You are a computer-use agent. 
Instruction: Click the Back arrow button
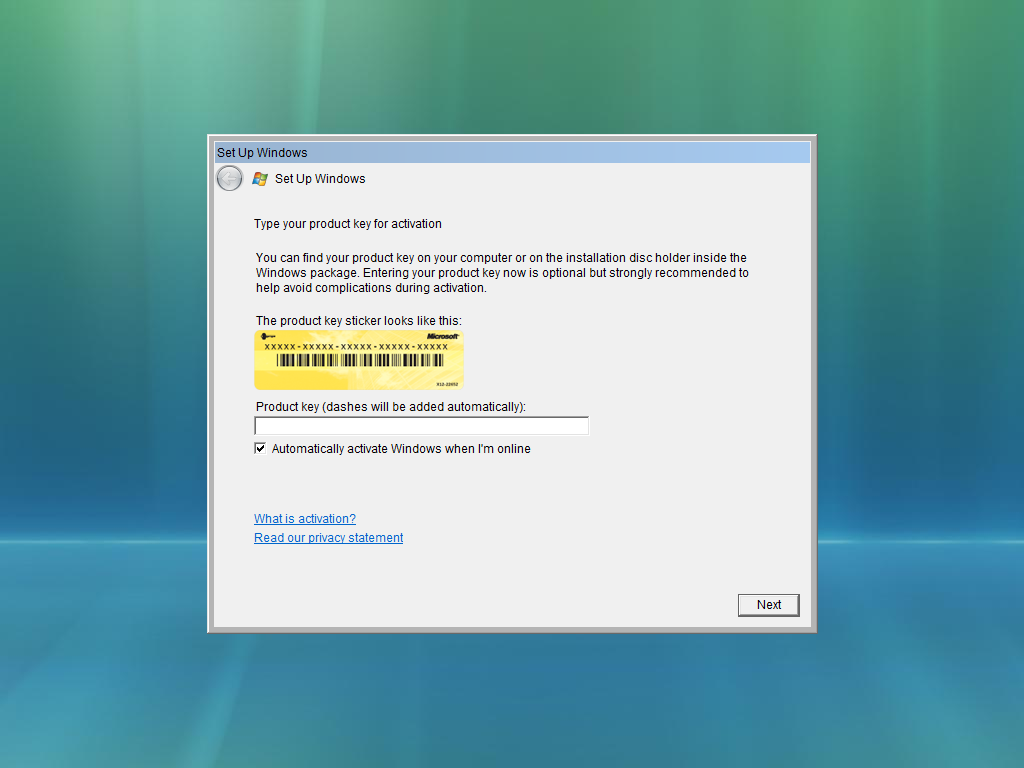(x=229, y=178)
